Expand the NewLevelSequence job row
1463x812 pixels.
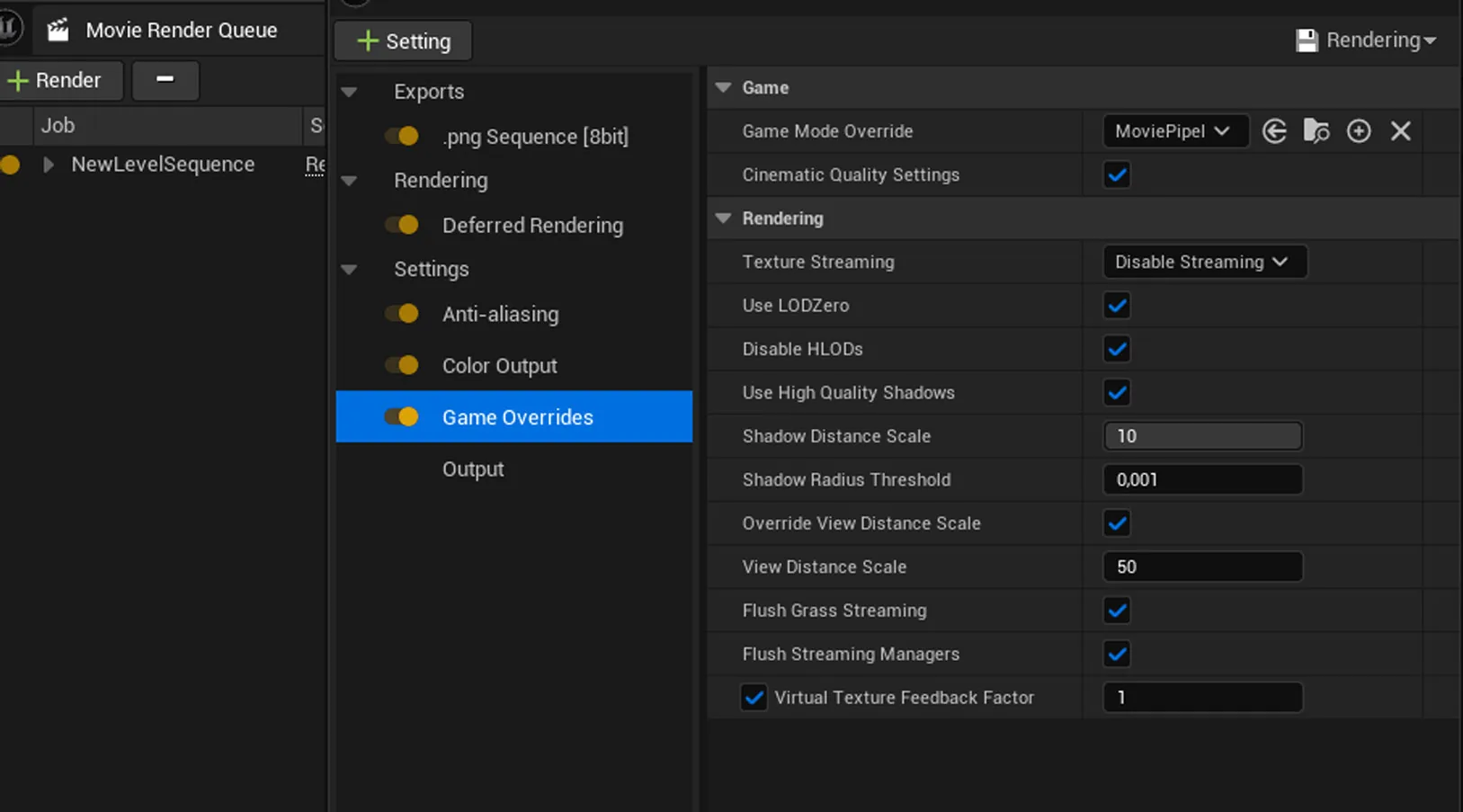(49, 165)
